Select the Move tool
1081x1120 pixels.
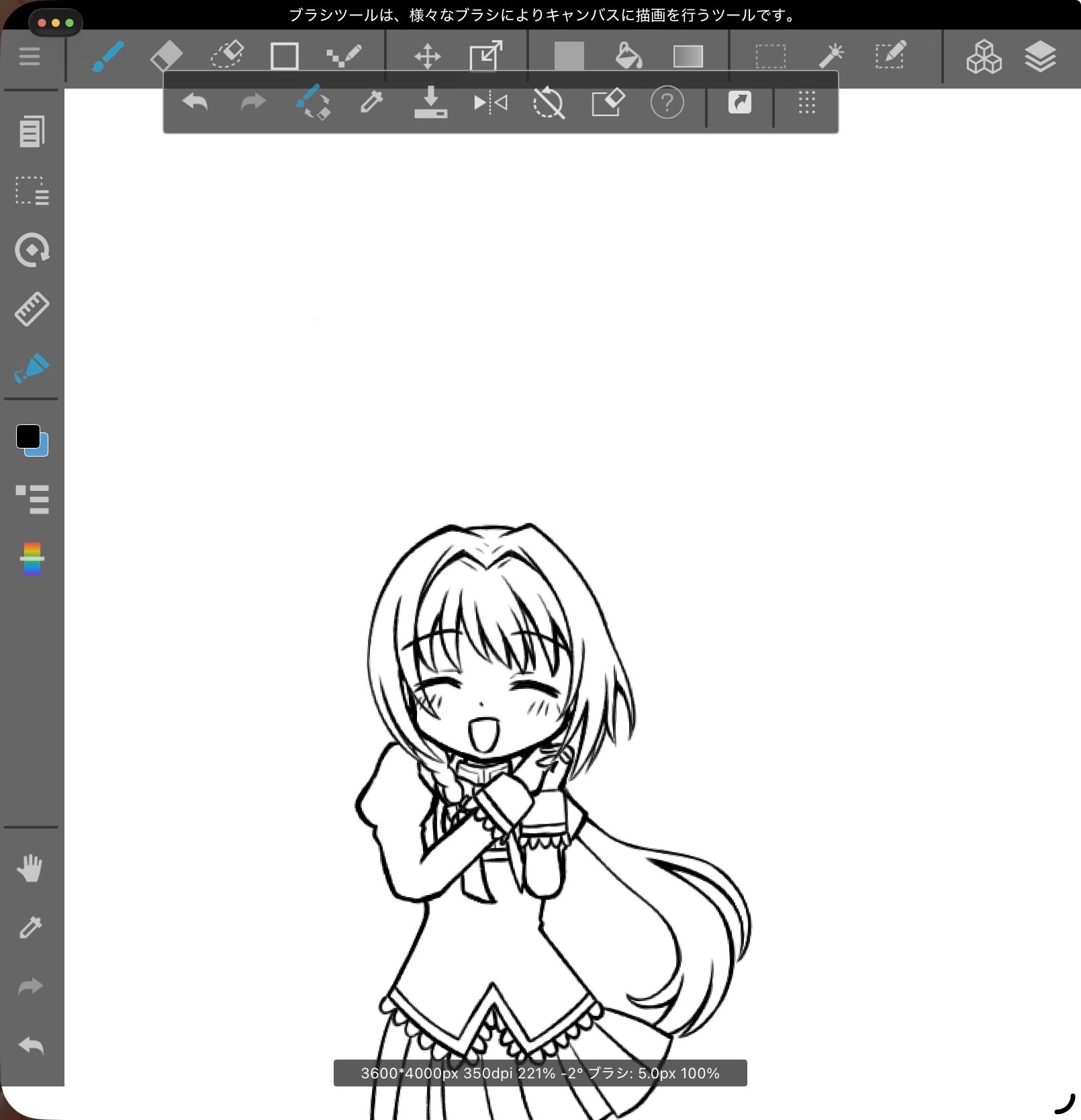(x=427, y=56)
